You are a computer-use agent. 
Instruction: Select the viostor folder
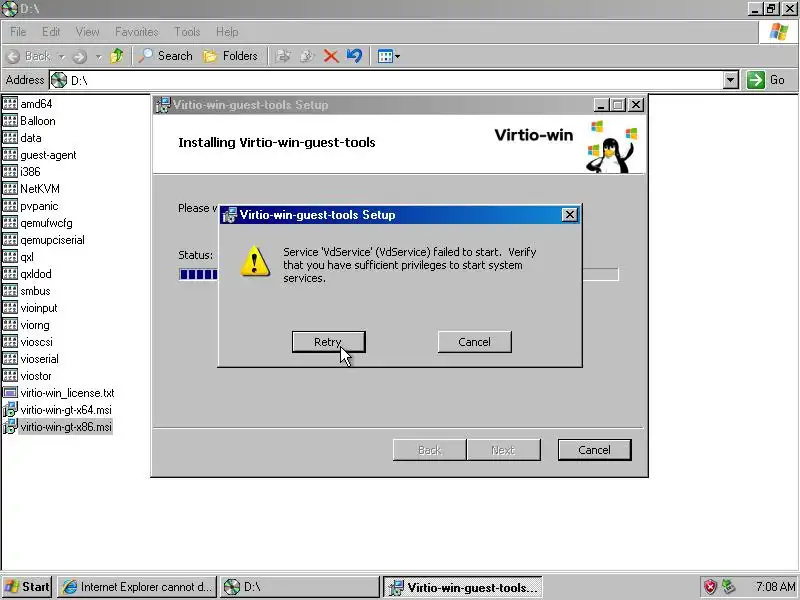point(27,376)
